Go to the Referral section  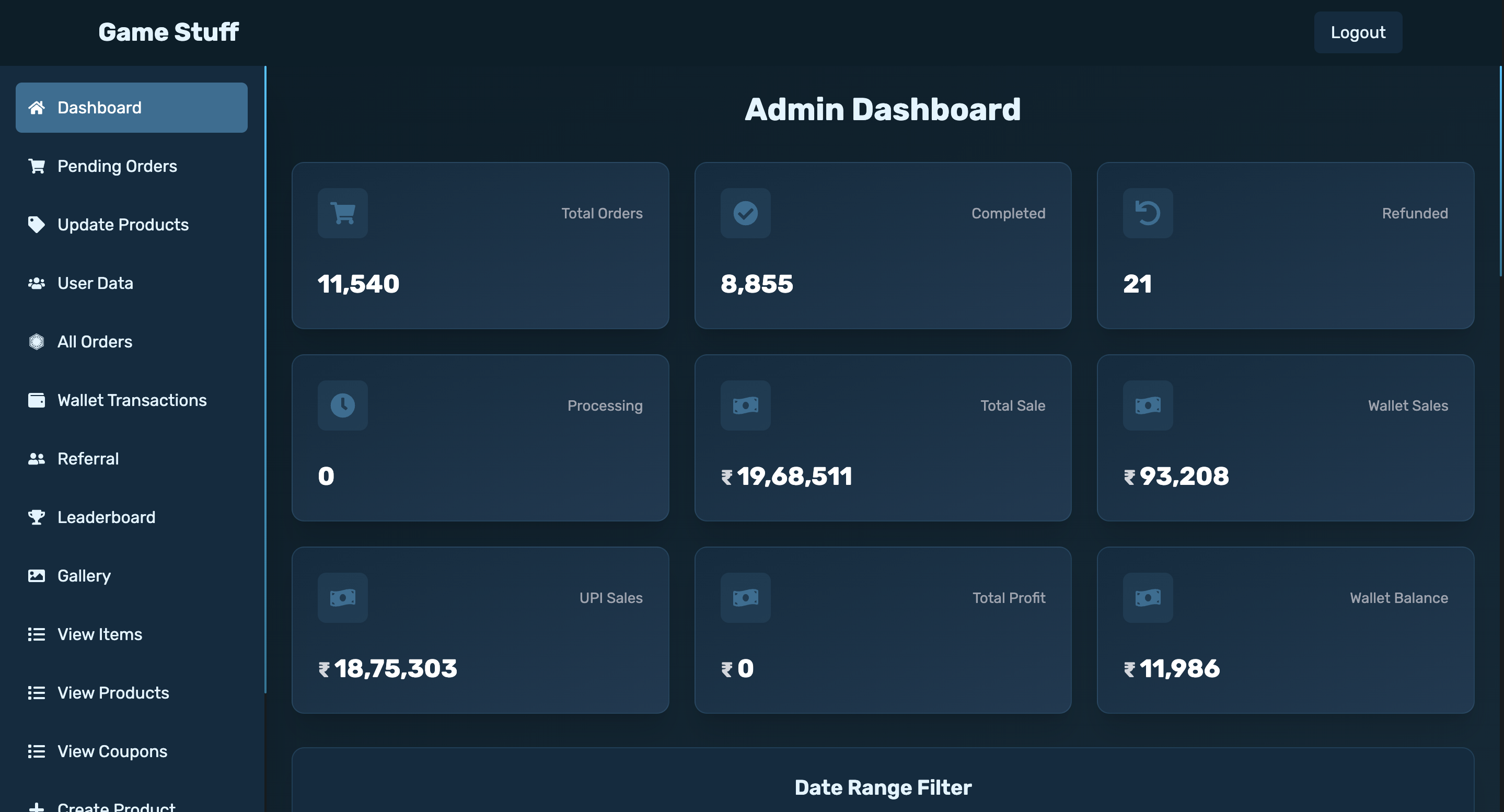[88, 459]
